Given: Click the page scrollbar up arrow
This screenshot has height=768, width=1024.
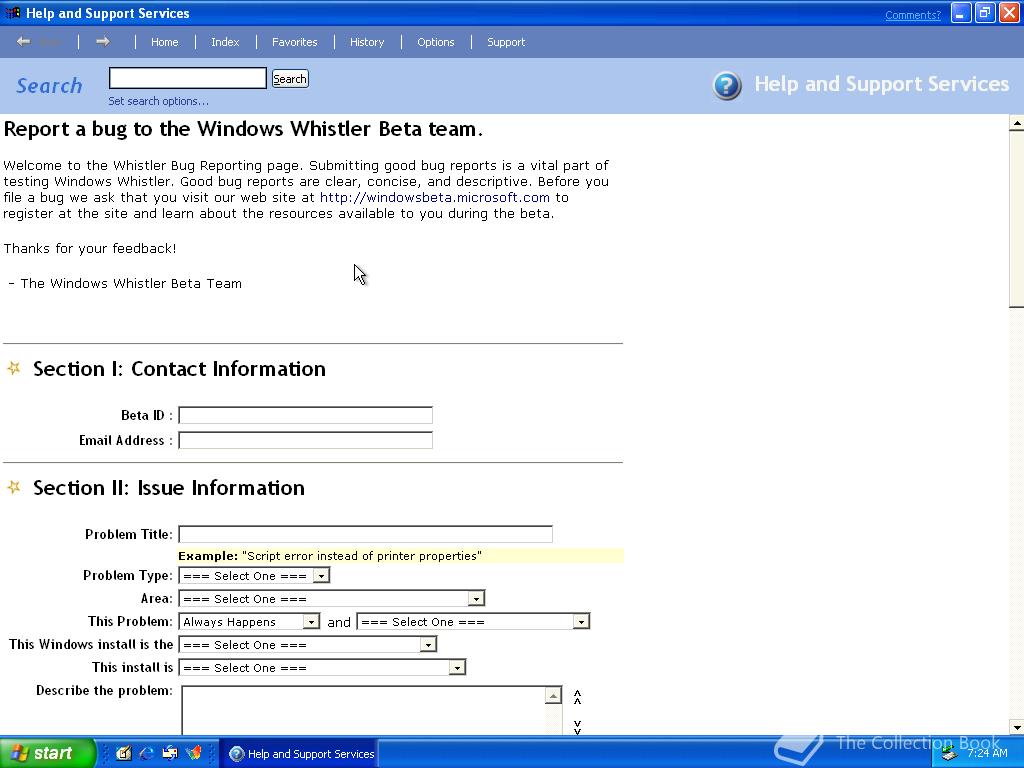Looking at the screenshot, I should [x=1016, y=123].
